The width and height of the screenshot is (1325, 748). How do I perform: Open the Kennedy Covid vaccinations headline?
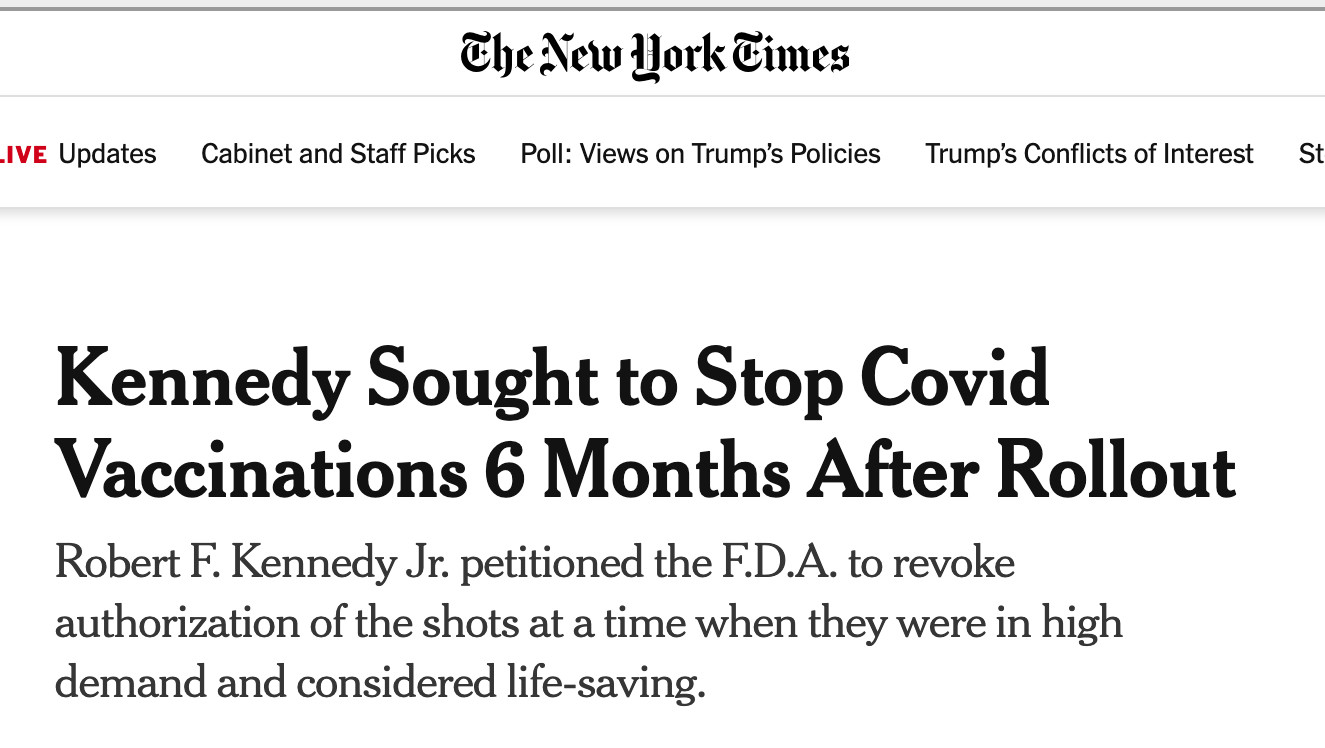[x=645, y=426]
